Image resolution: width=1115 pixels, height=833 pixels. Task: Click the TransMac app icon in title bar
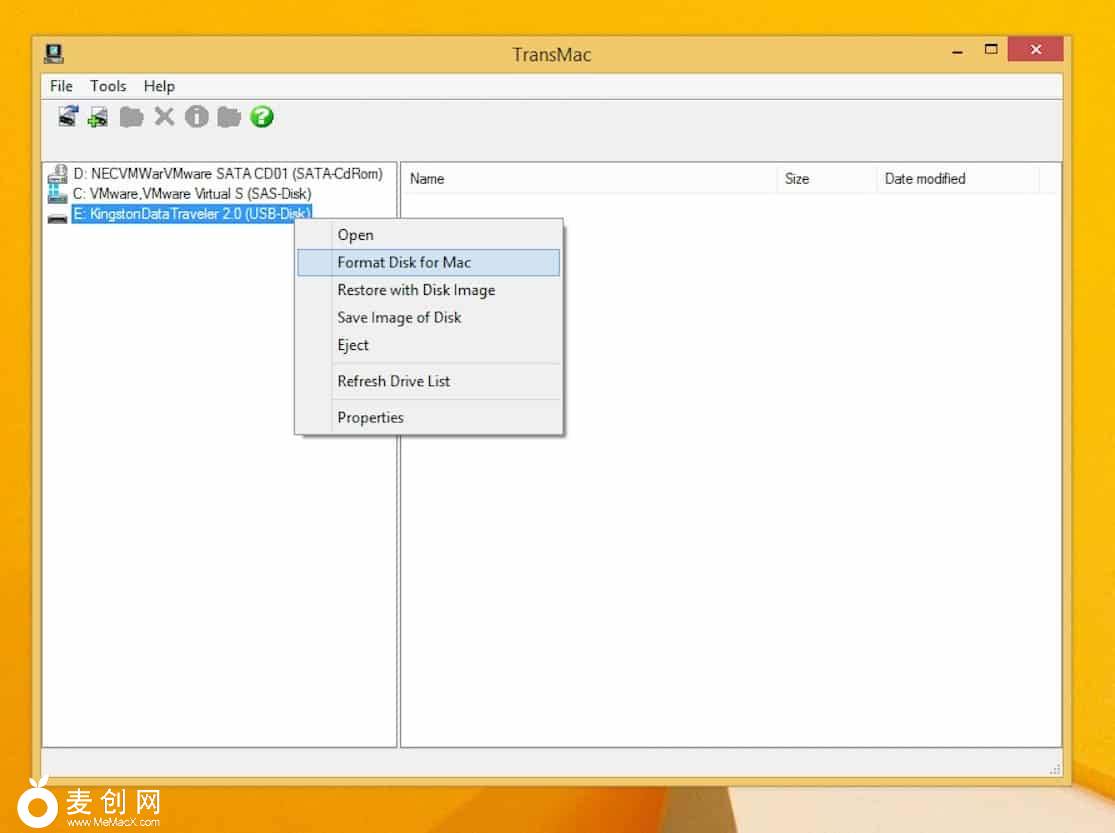tap(55, 54)
